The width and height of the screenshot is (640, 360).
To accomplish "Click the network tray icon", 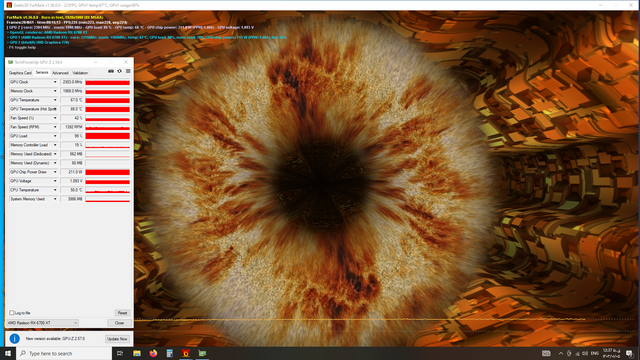I will tap(577, 353).
